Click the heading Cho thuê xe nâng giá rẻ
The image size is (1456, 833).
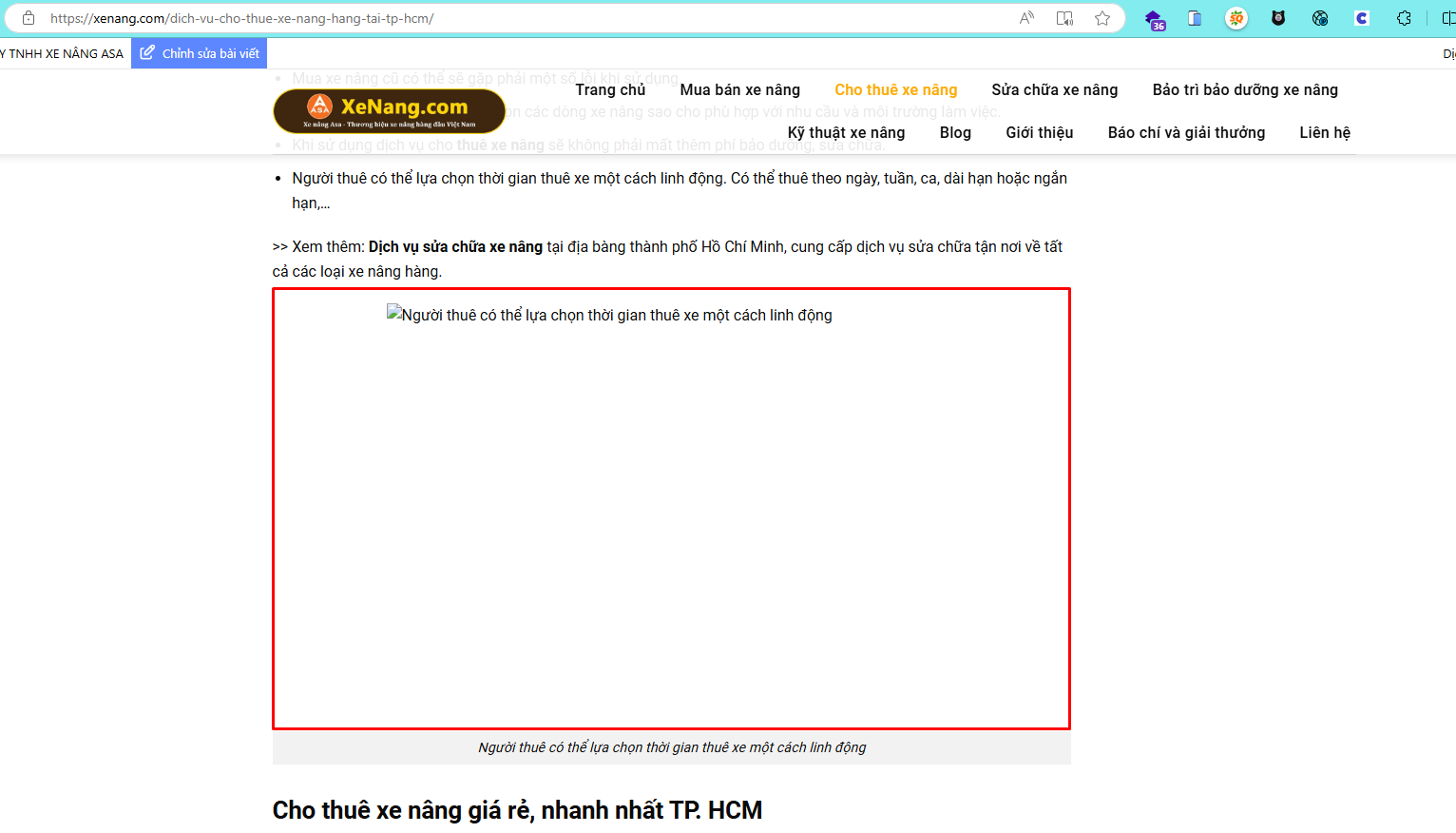[x=517, y=810]
